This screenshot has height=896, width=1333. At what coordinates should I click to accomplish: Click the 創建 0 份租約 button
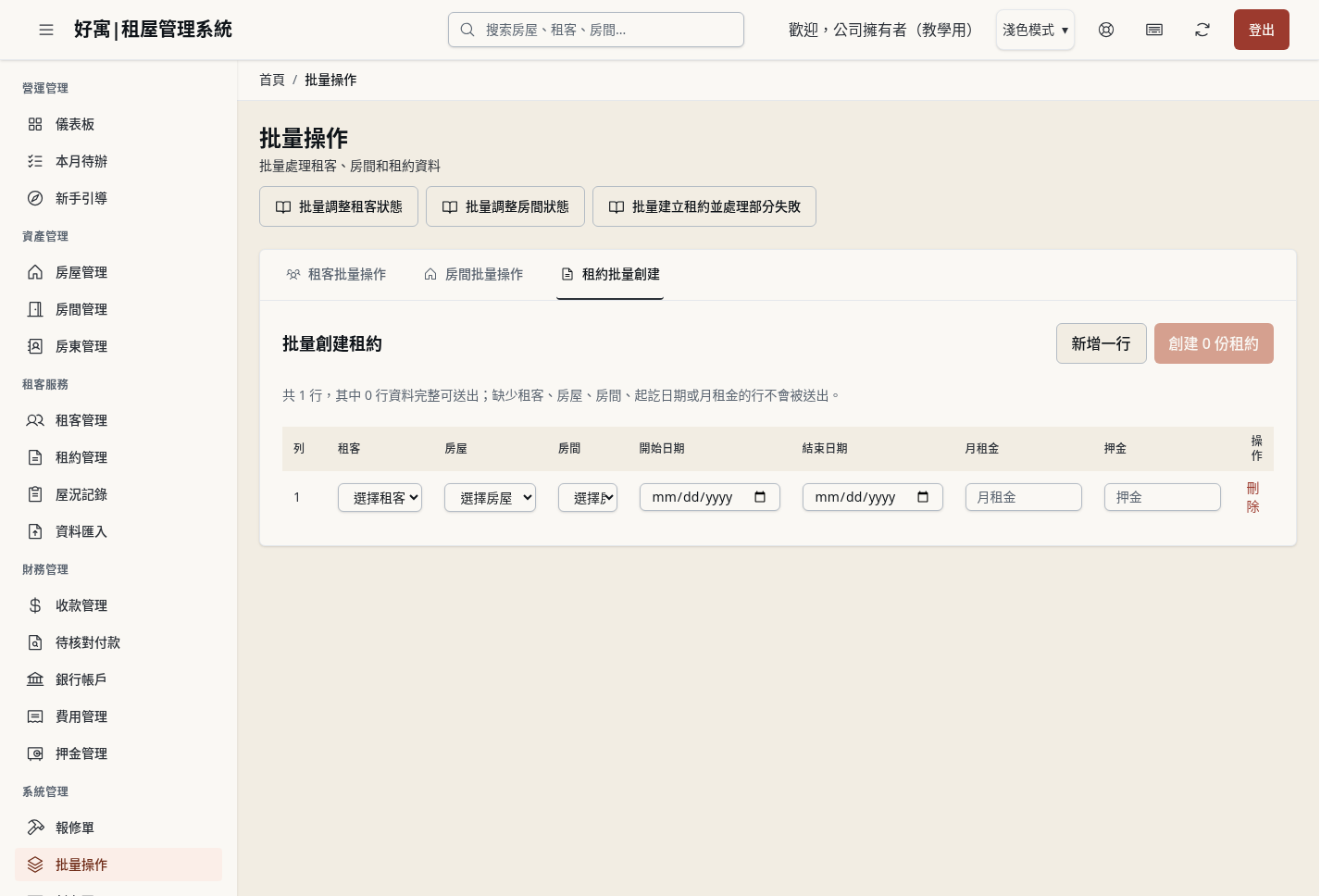(1214, 343)
